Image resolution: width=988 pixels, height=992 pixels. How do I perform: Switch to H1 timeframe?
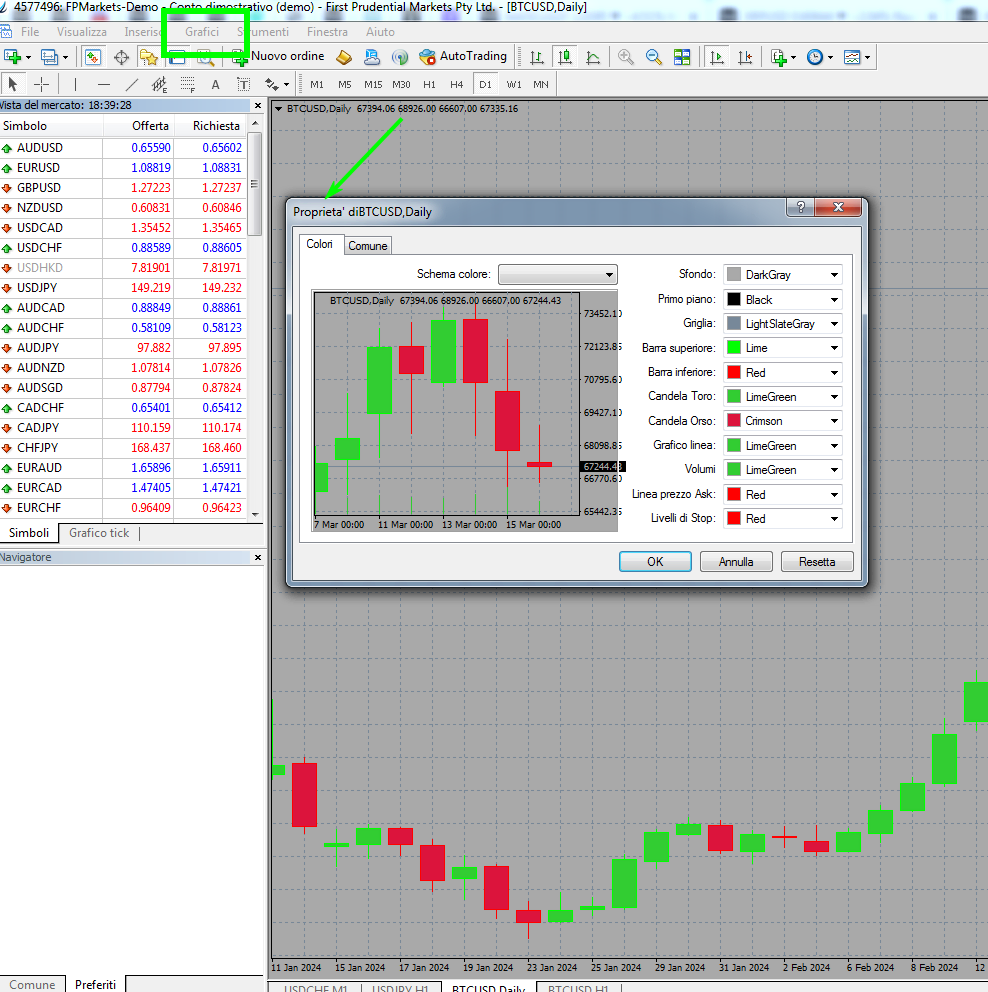tap(429, 84)
